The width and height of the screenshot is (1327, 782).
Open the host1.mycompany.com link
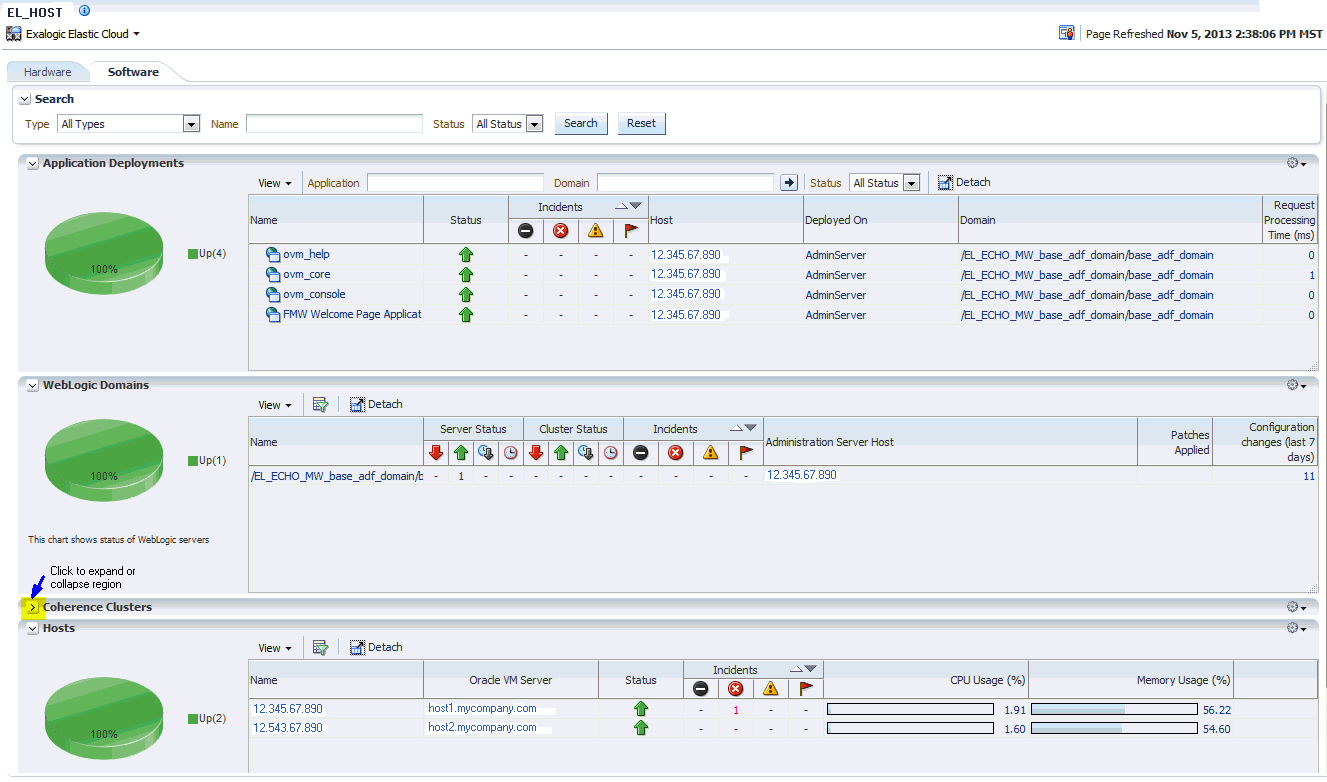pyautogui.click(x=482, y=708)
